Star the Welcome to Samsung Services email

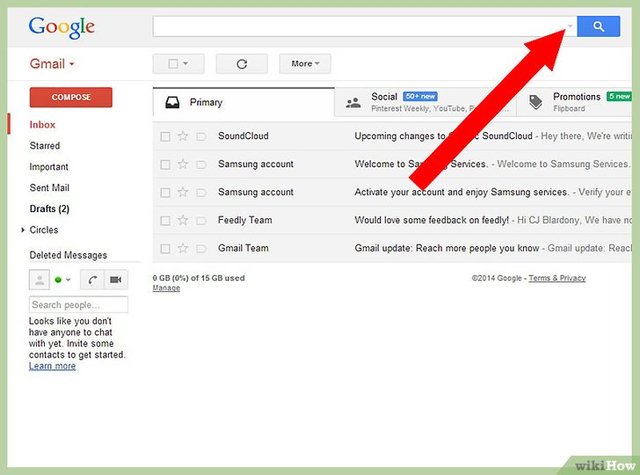coord(183,164)
